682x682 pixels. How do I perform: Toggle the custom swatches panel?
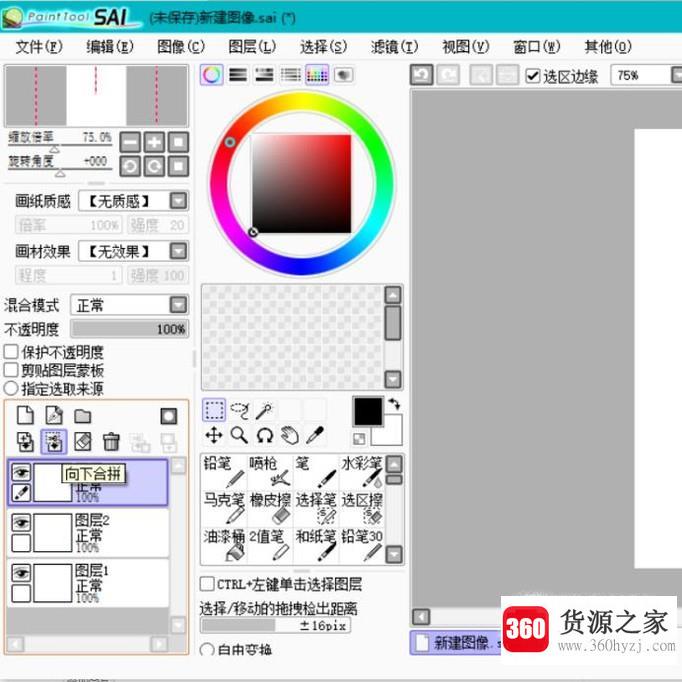point(317,75)
